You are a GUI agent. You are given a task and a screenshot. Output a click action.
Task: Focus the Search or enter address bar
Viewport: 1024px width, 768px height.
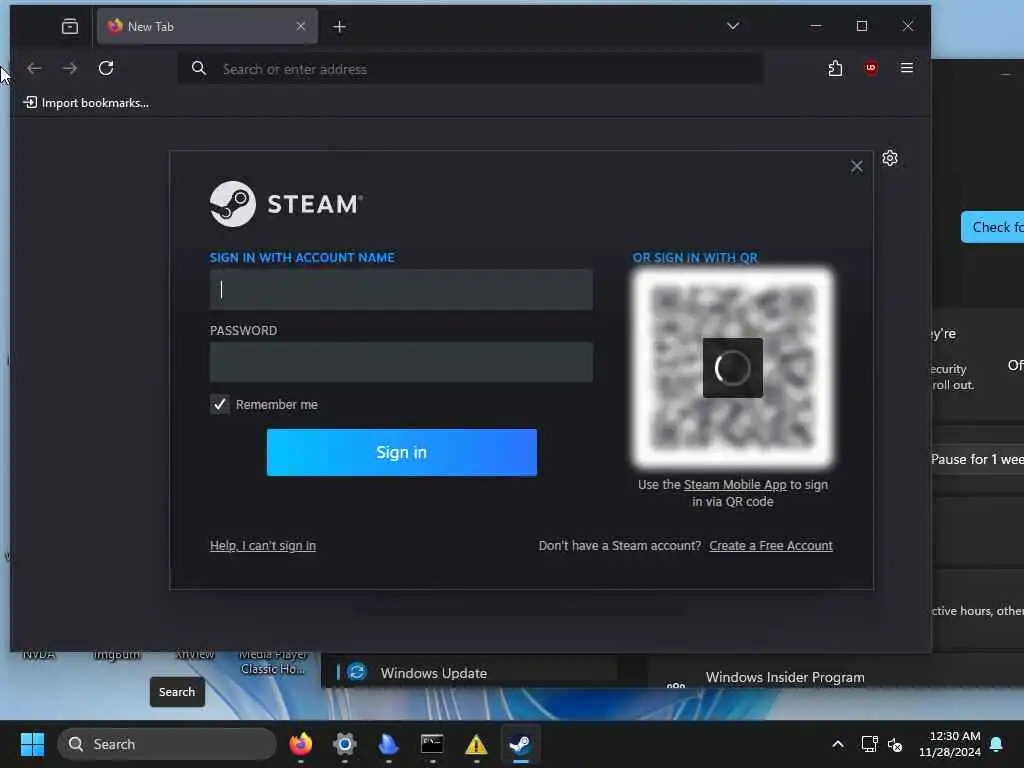click(x=470, y=69)
